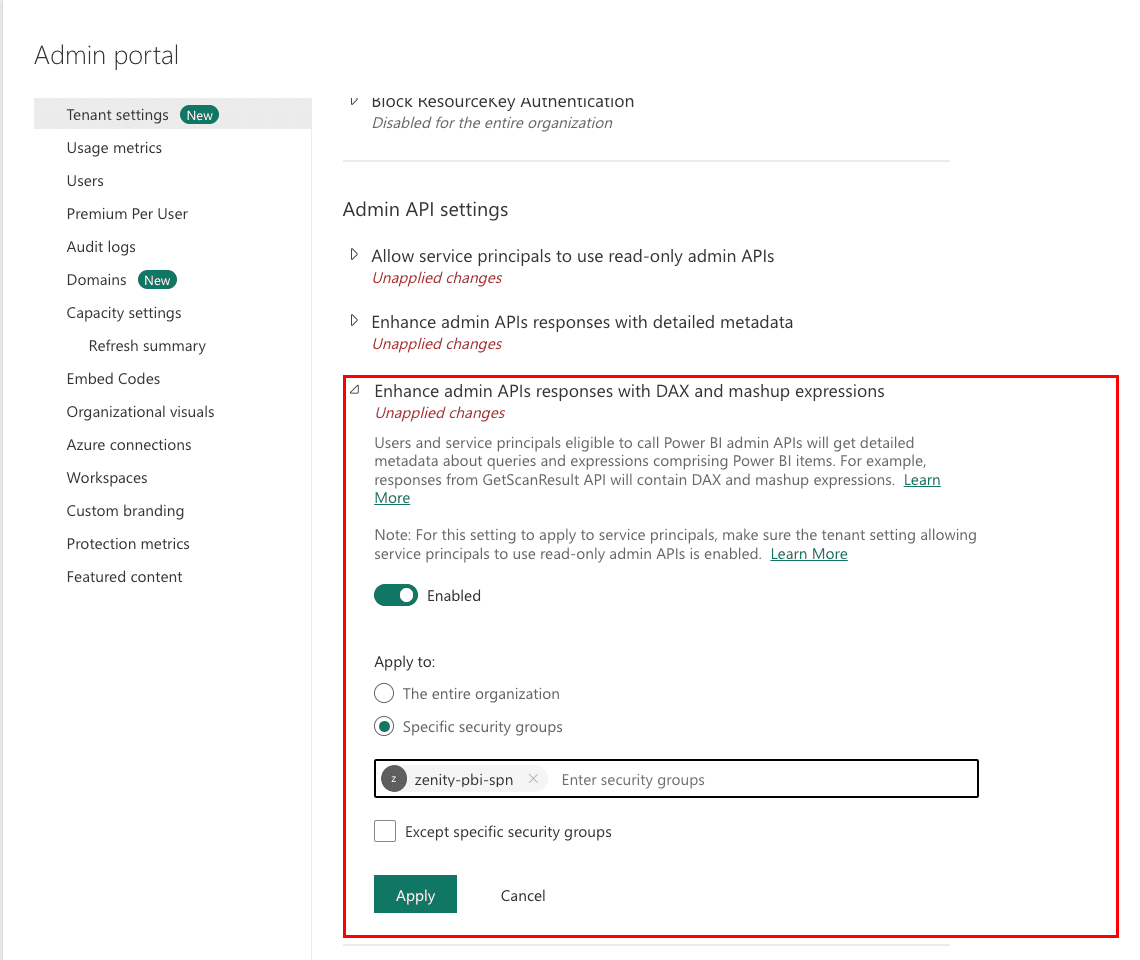This screenshot has width=1140, height=960.
Task: Click the Apply to: label
Action: point(404,662)
